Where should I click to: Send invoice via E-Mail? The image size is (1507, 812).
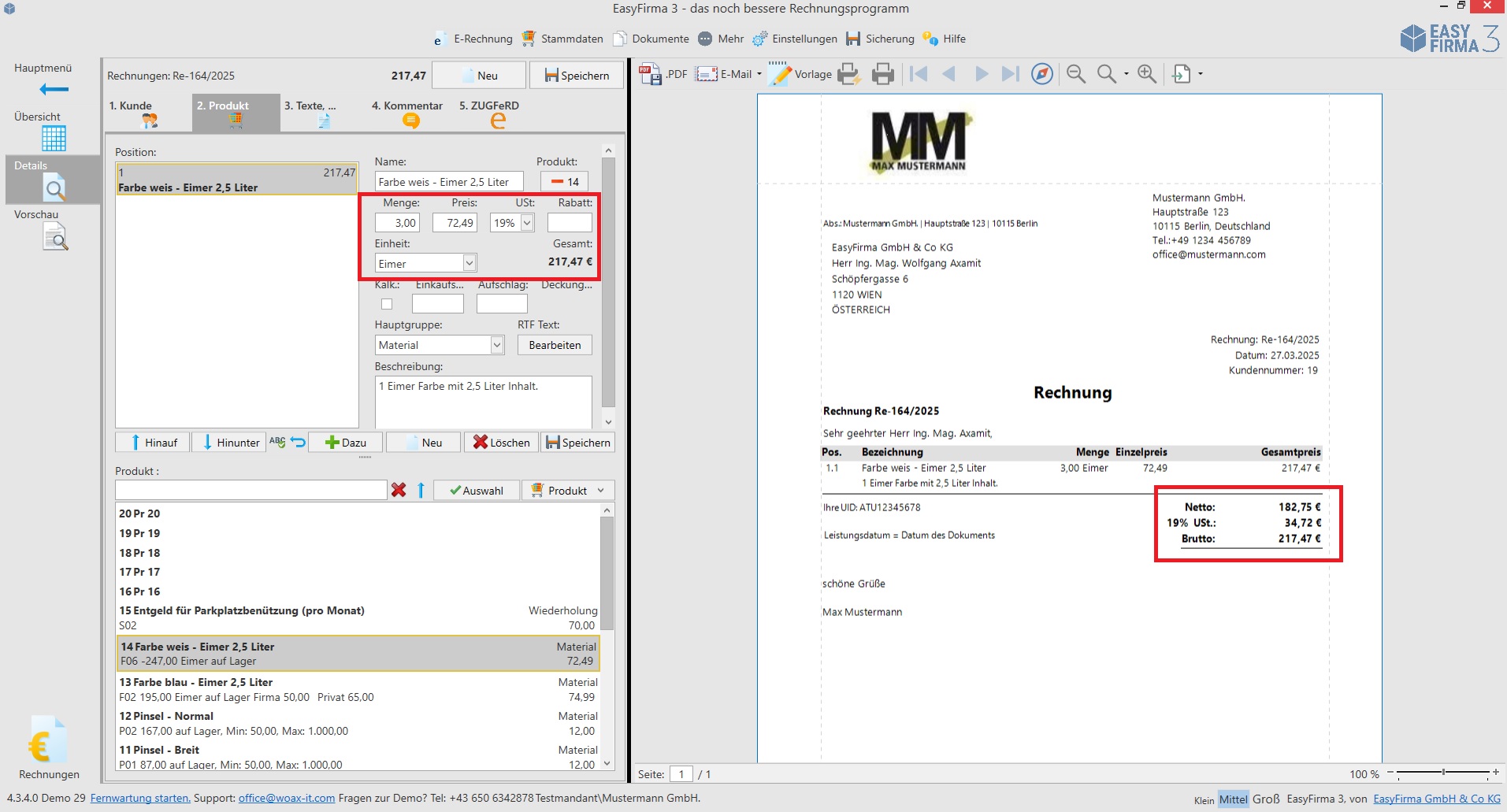point(724,74)
